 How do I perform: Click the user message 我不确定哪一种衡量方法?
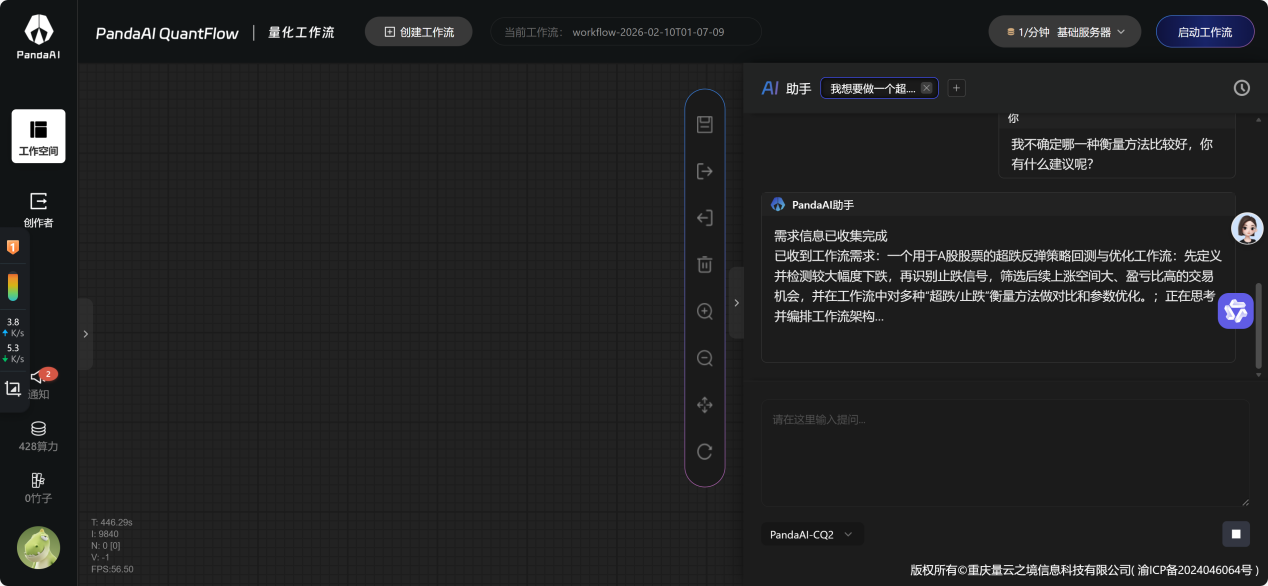tap(1112, 153)
